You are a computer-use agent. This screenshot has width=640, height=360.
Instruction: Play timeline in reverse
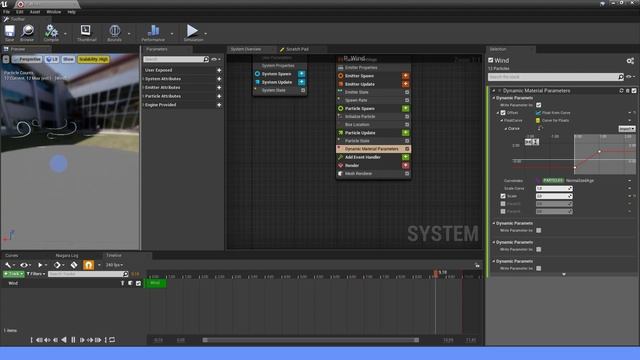(x=64, y=340)
